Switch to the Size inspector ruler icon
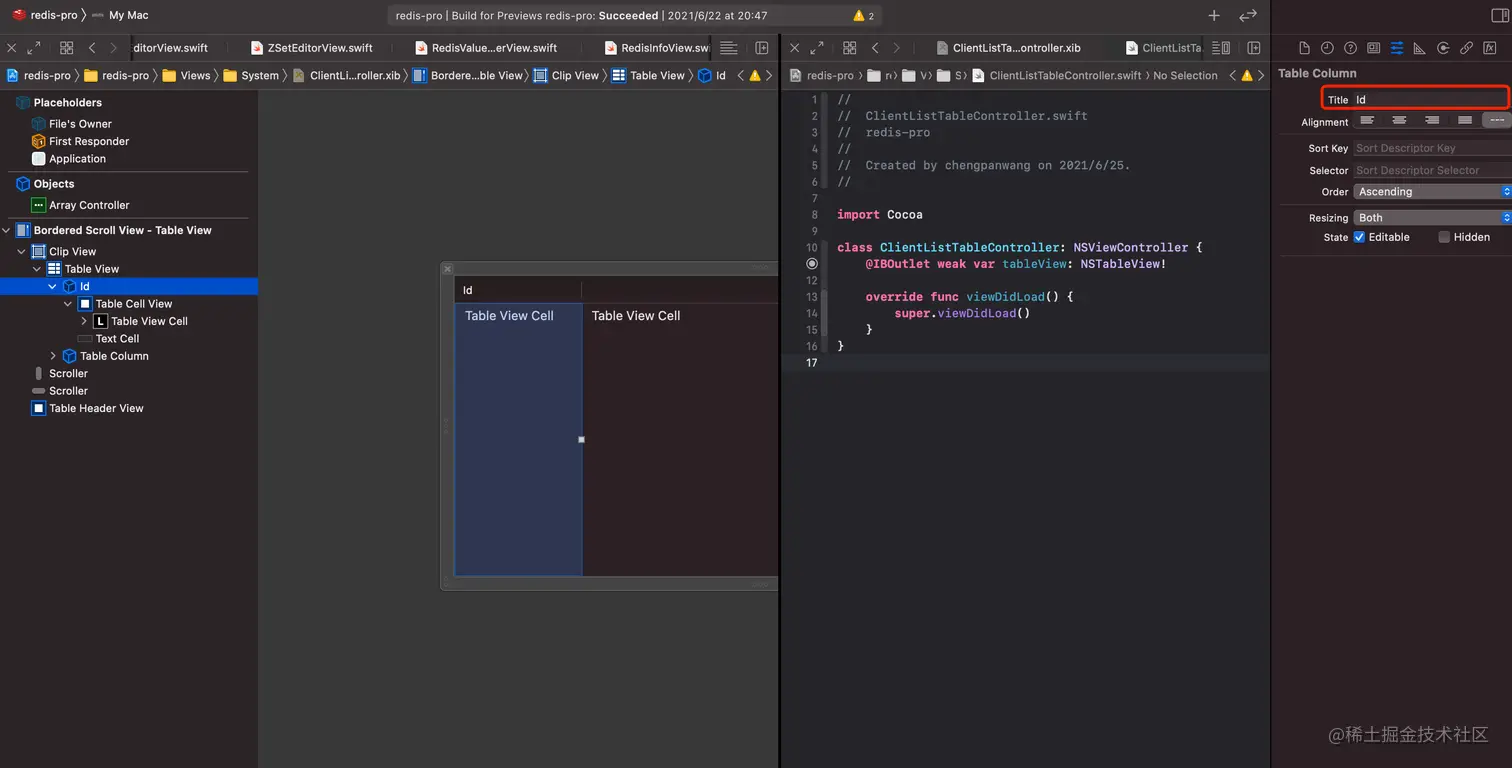Screen dimensions: 1512x768 pyautogui.click(x=1420, y=48)
